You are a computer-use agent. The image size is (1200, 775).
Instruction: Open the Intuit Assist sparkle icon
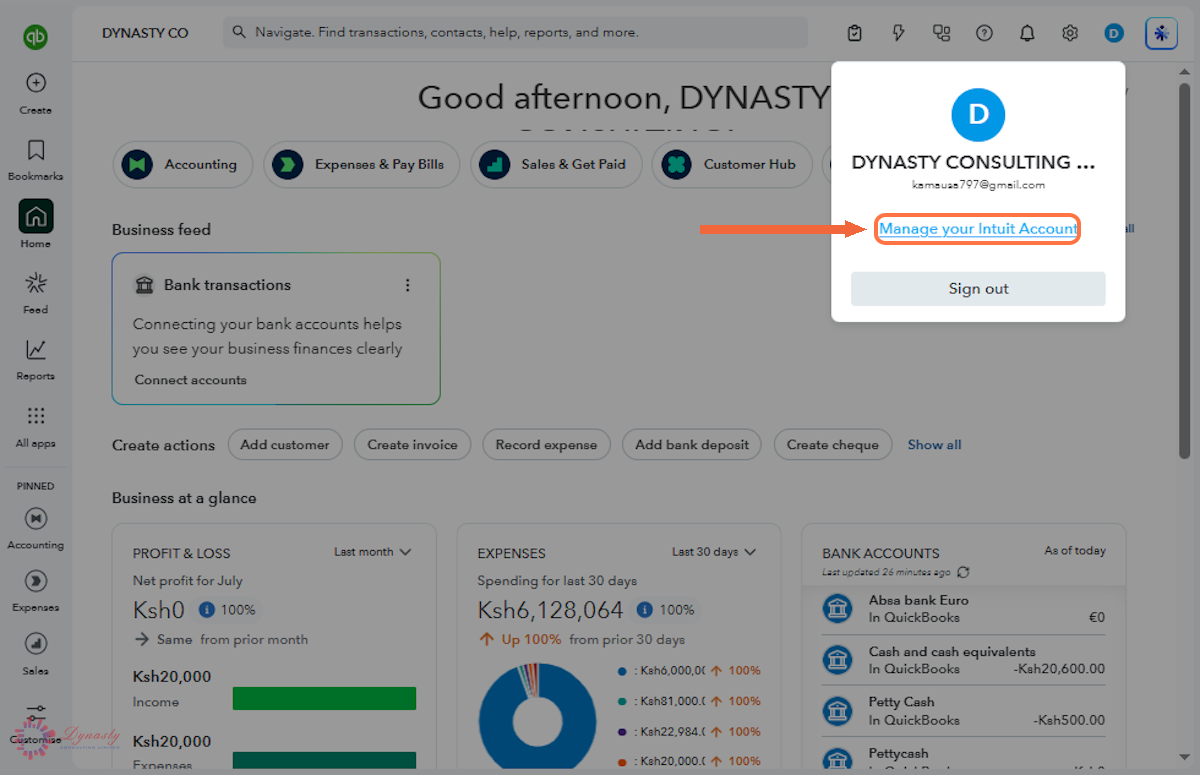[1161, 33]
